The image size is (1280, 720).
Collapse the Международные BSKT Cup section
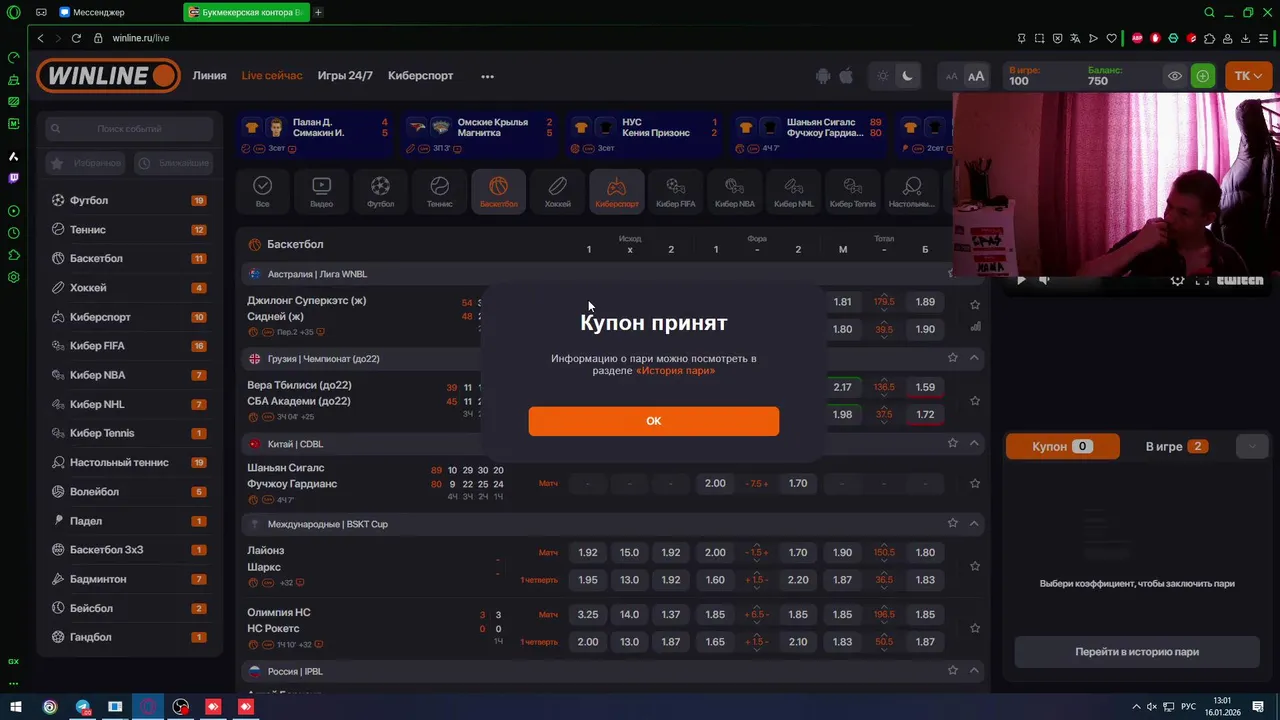(974, 524)
